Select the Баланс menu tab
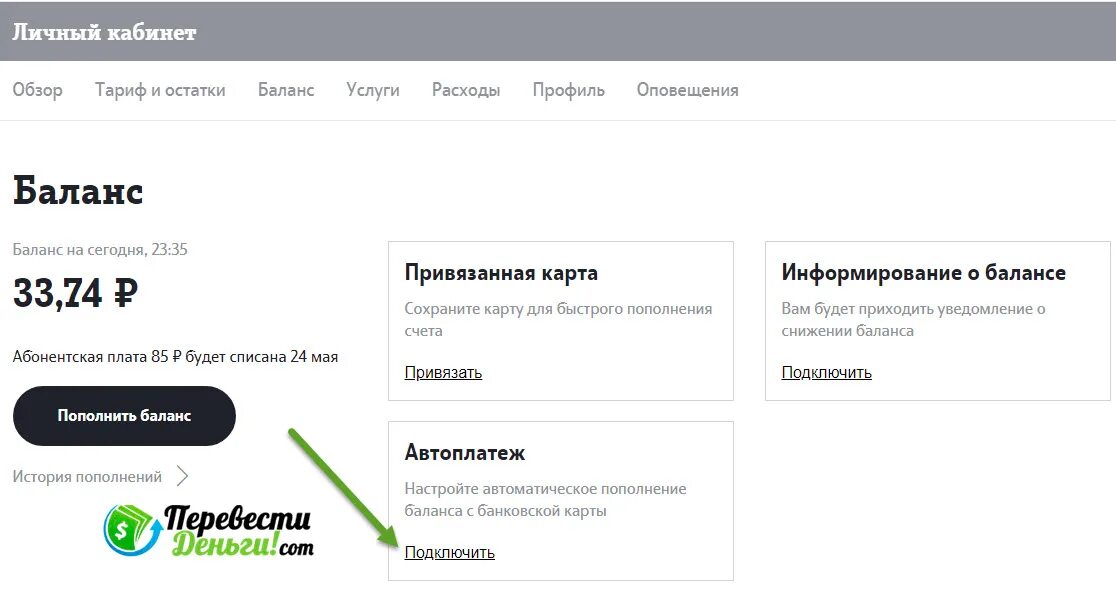 [286, 90]
